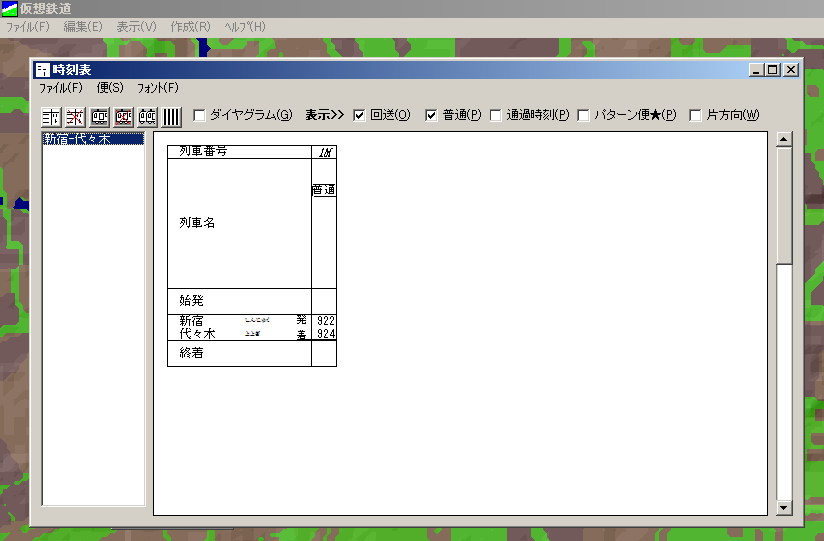Enable the ダイヤグラム(G) checkbox
This screenshot has width=824, height=541.
[199, 115]
